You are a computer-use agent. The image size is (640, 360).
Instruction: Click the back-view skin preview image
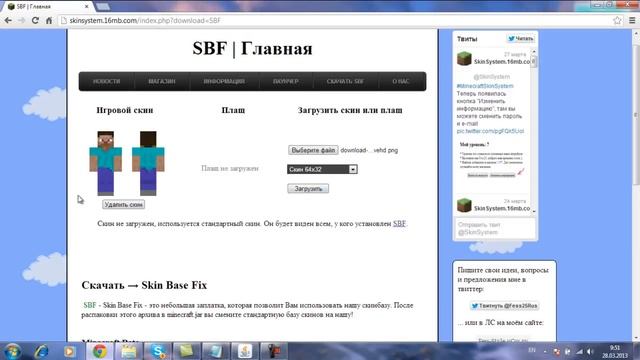(x=148, y=163)
